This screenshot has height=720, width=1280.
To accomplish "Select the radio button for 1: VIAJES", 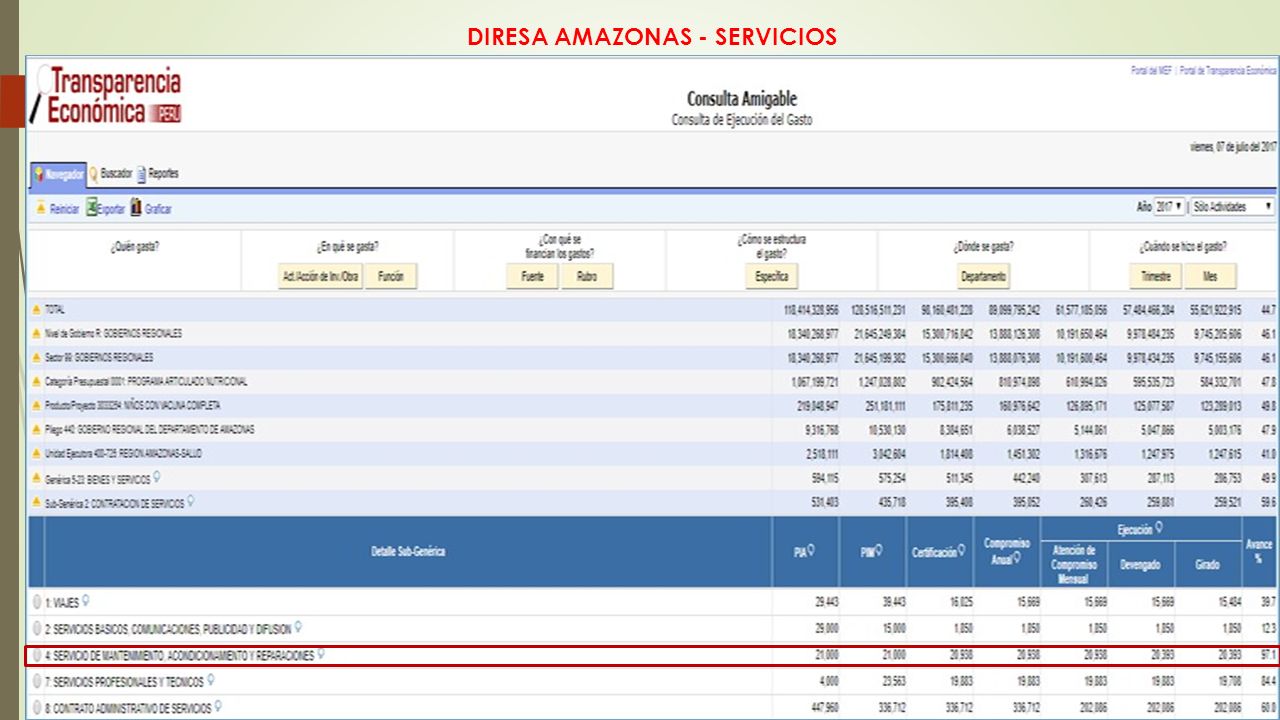I will pos(37,603).
